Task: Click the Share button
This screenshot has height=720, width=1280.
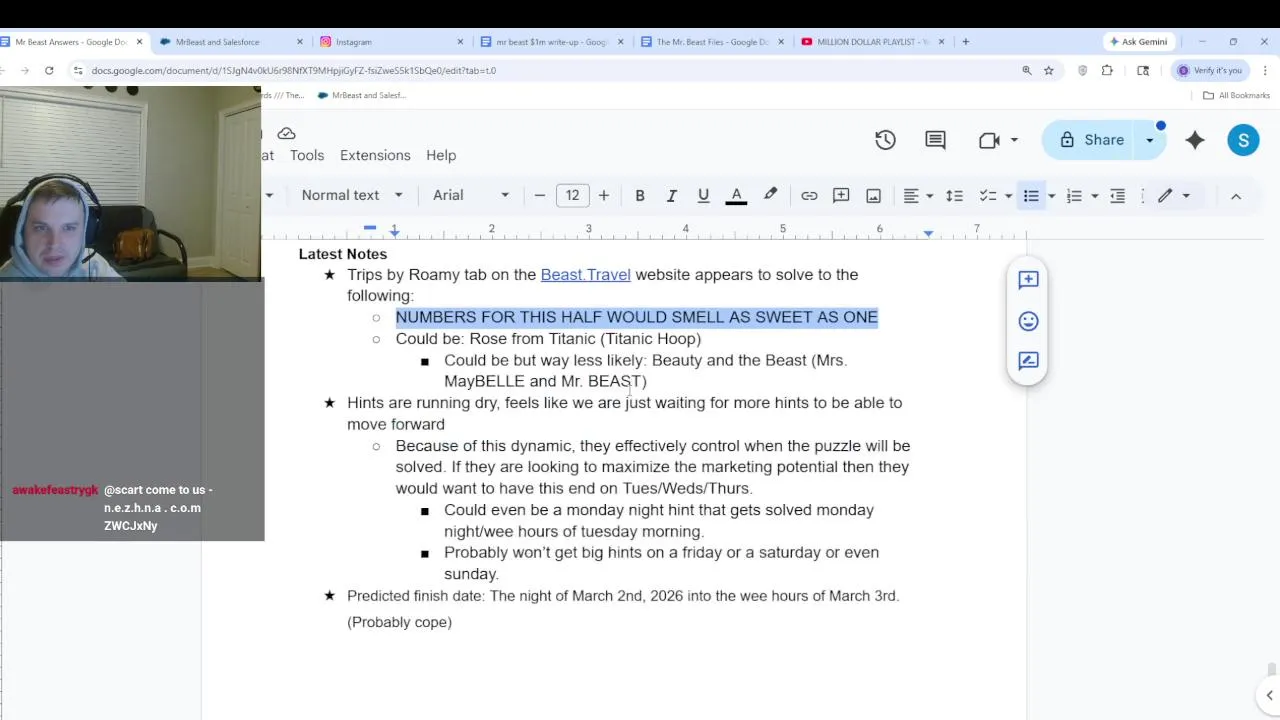Action: pyautogui.click(x=1092, y=140)
